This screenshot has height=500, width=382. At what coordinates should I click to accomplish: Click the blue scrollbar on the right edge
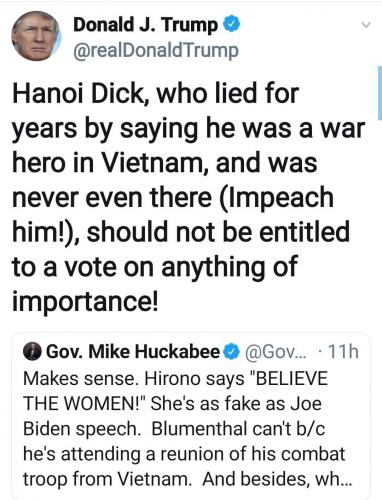tap(380, 93)
